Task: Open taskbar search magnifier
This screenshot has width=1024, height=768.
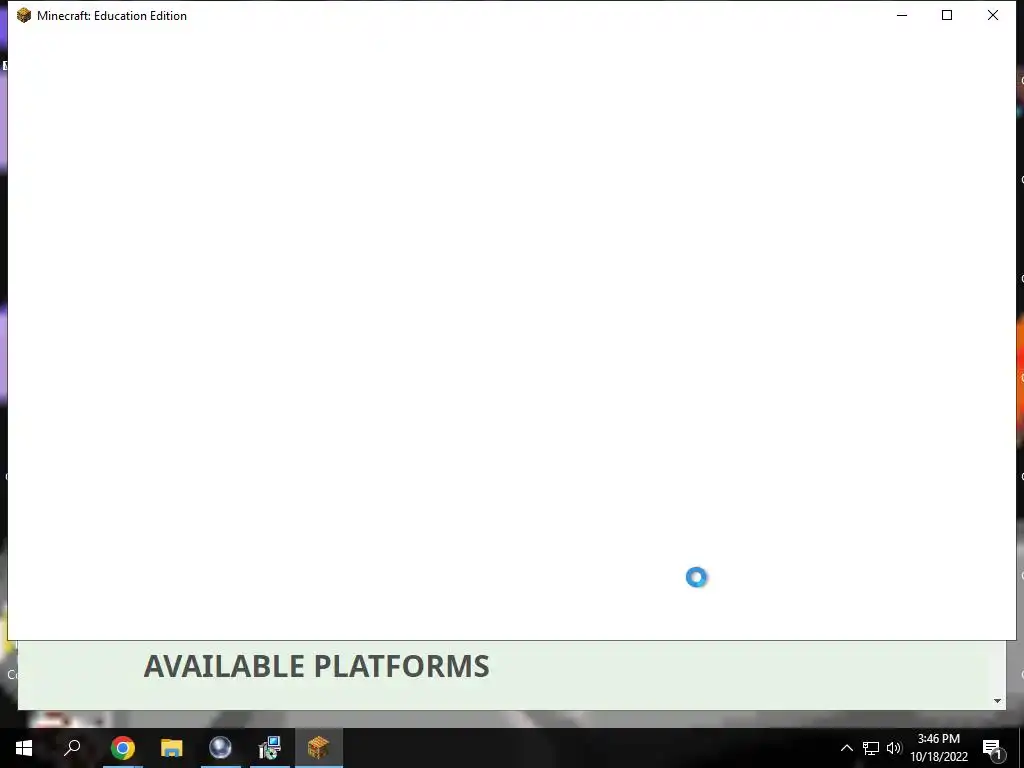Action: (x=72, y=748)
